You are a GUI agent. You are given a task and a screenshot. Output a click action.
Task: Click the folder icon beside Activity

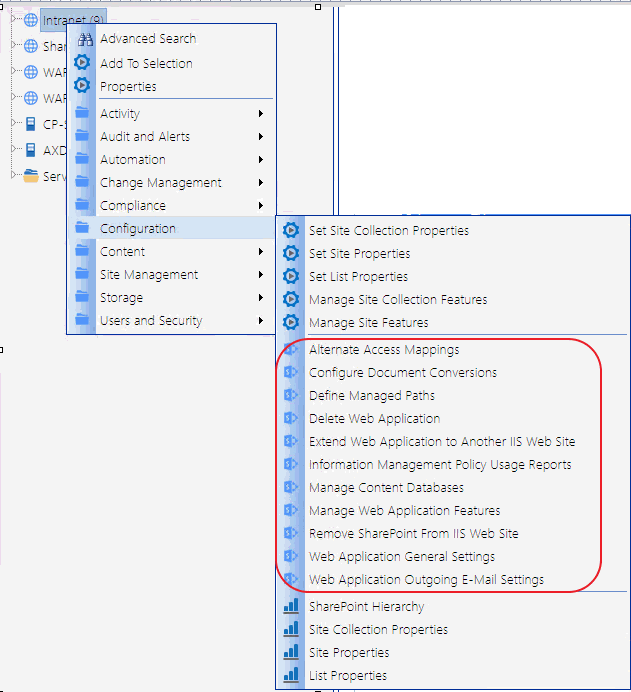(82, 113)
